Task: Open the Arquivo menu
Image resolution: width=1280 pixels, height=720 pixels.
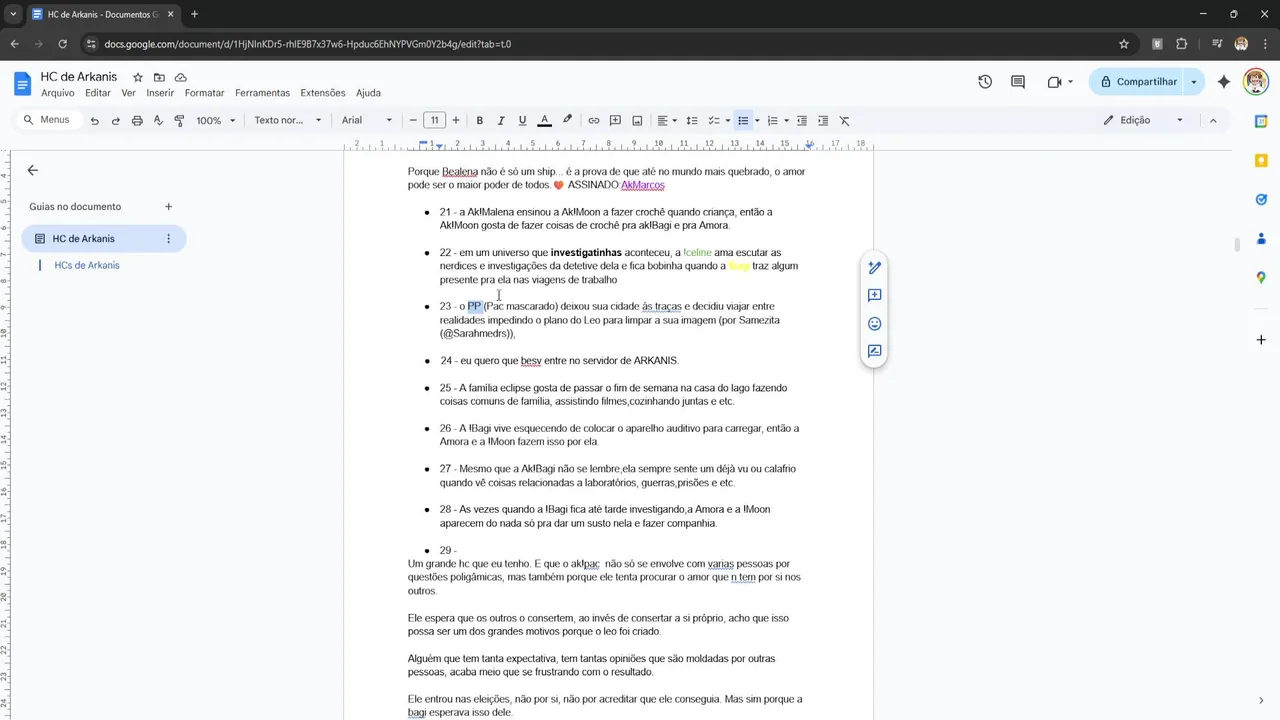Action: [x=58, y=93]
